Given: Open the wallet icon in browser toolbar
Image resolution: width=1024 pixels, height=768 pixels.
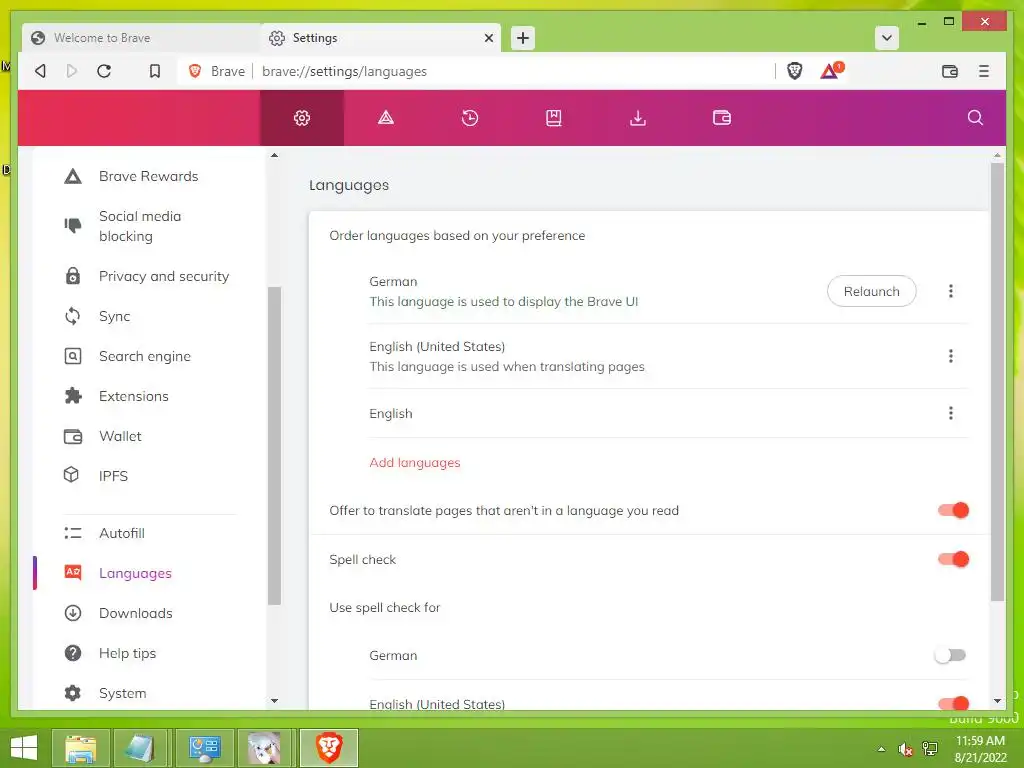Looking at the screenshot, I should click(950, 71).
